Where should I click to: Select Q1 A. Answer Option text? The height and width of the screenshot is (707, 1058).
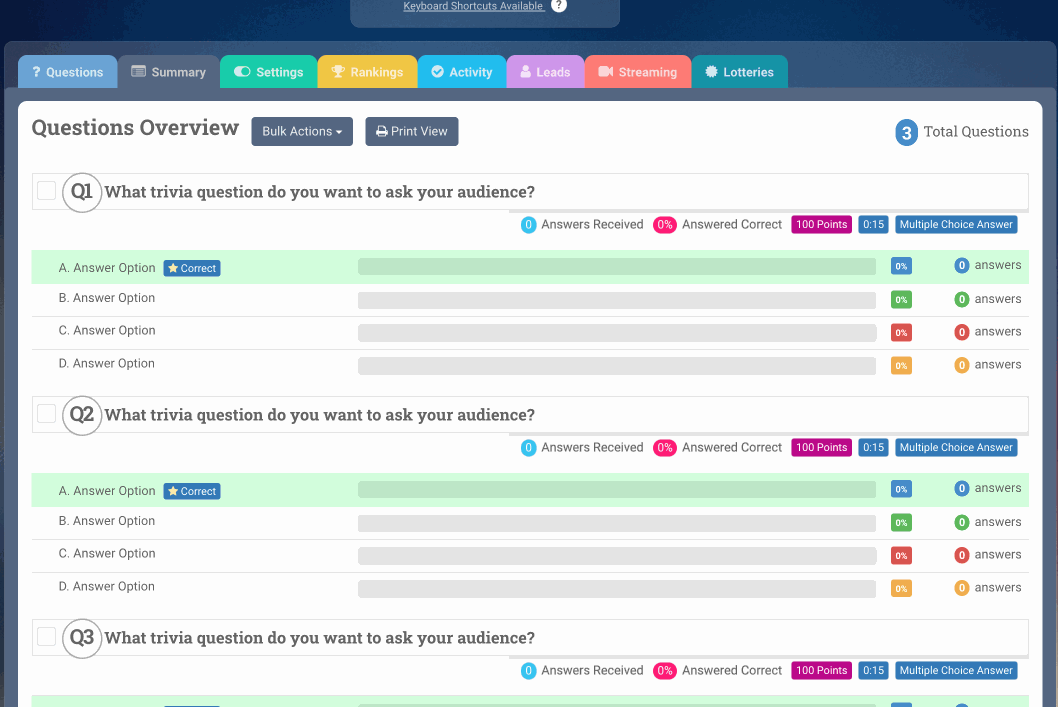(x=107, y=268)
